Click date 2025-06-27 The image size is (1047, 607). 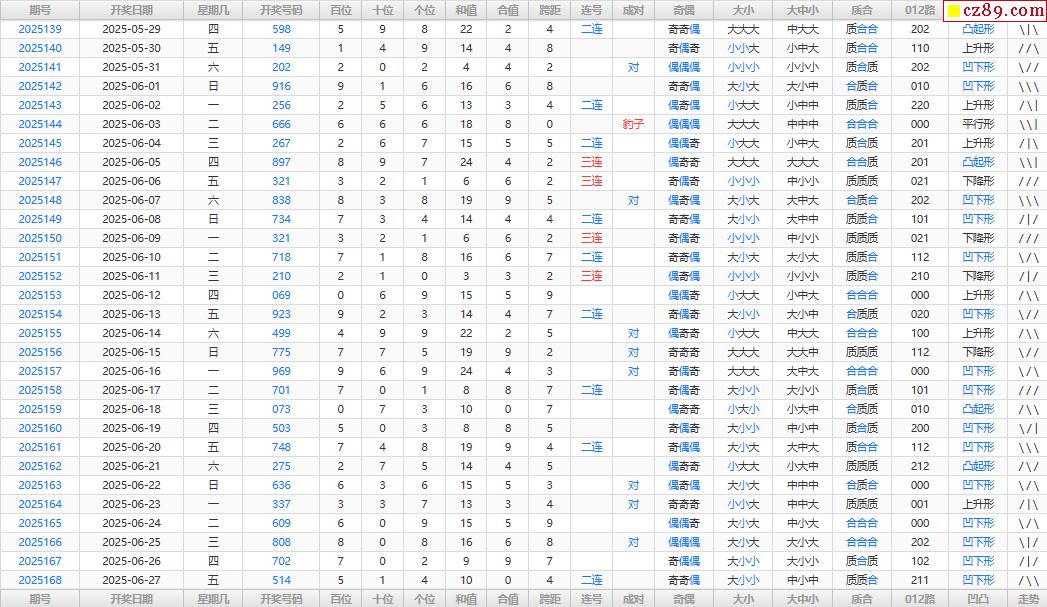point(132,580)
